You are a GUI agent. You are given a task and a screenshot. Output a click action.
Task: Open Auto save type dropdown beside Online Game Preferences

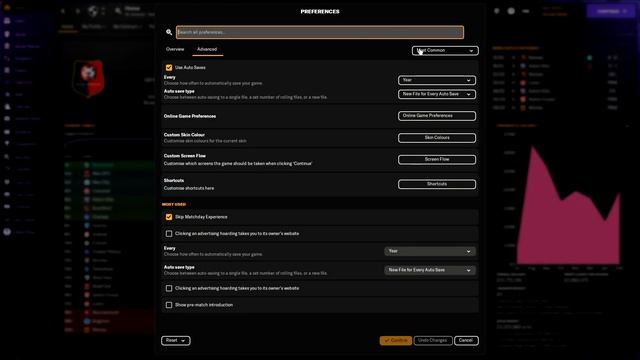coord(437,94)
